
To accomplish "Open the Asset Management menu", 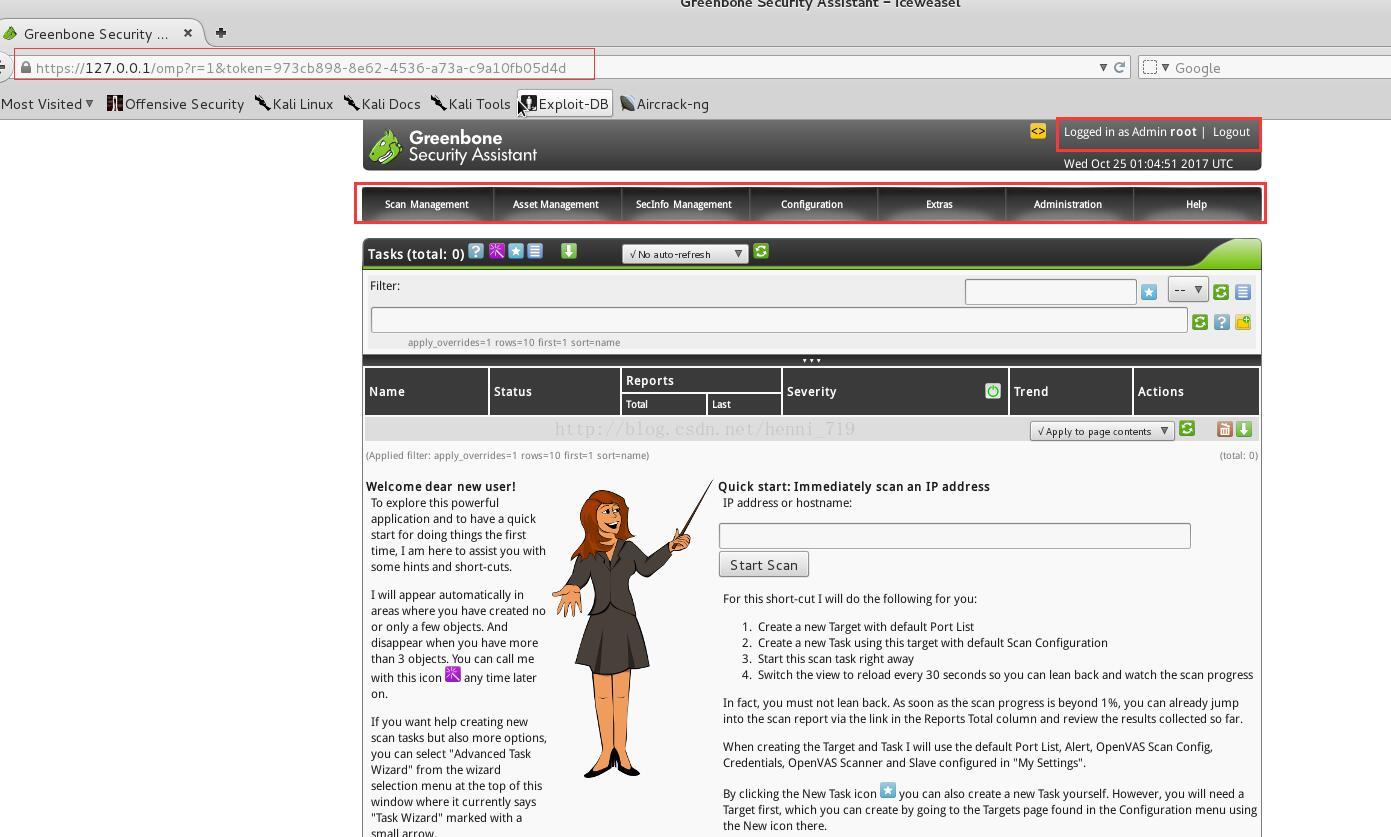I will [x=556, y=204].
